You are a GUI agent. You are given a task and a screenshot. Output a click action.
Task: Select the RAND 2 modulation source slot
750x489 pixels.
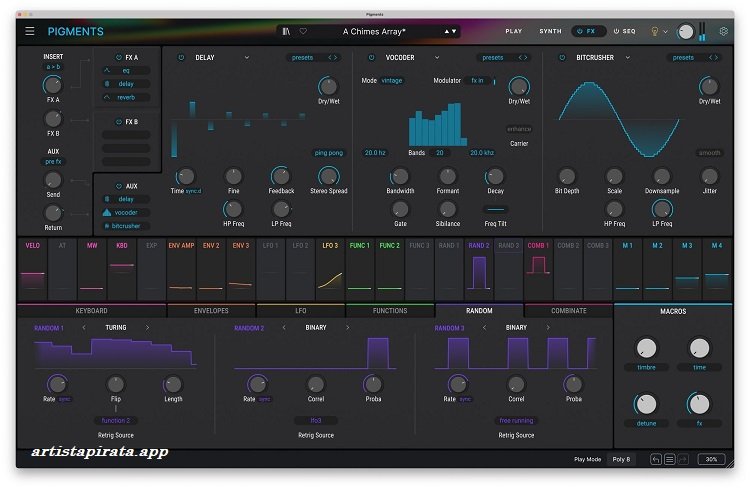(479, 268)
